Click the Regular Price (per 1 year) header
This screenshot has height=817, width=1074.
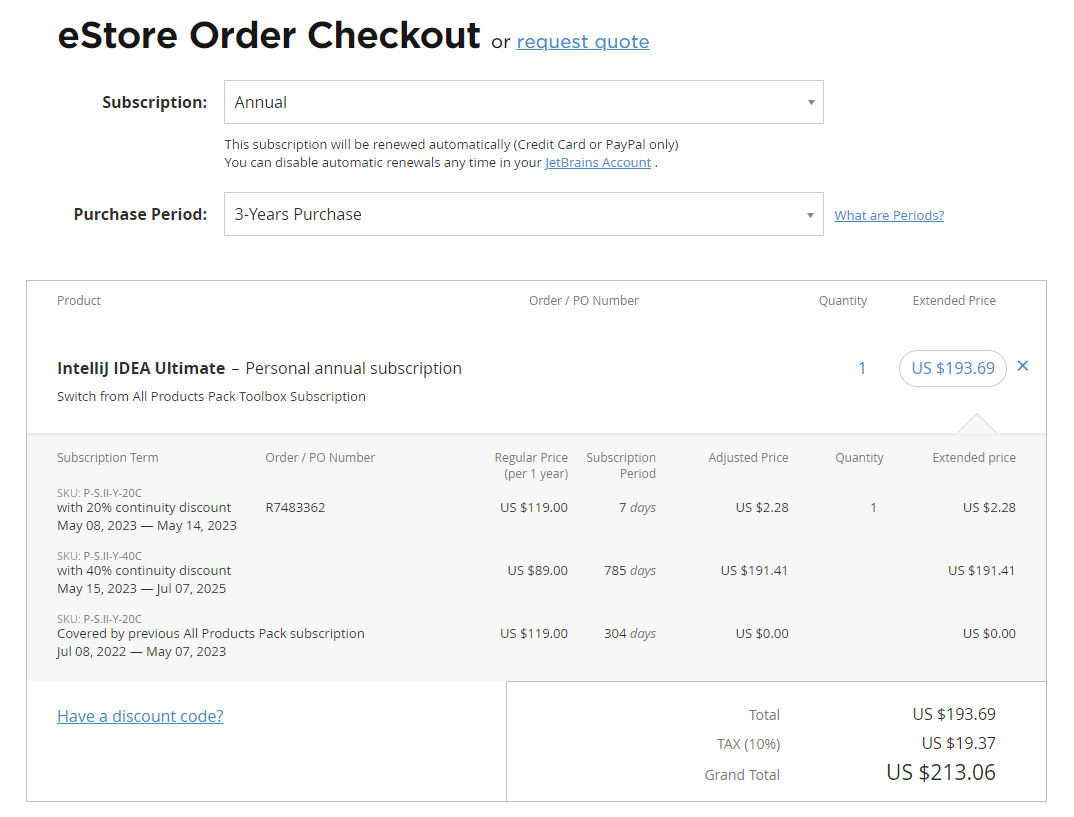point(532,466)
